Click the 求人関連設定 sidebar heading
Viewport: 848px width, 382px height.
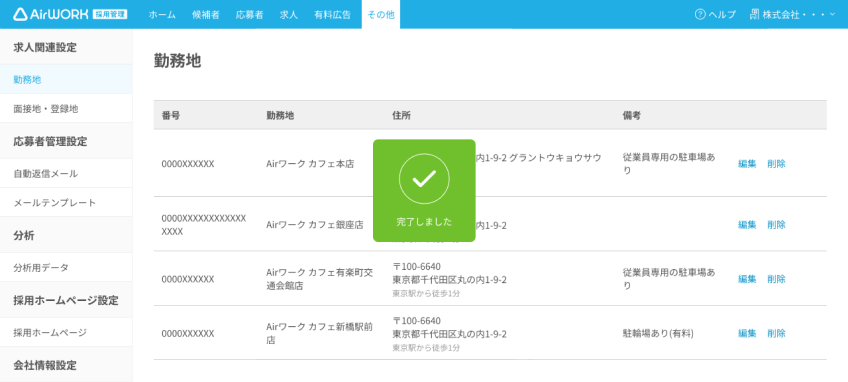tap(45, 48)
